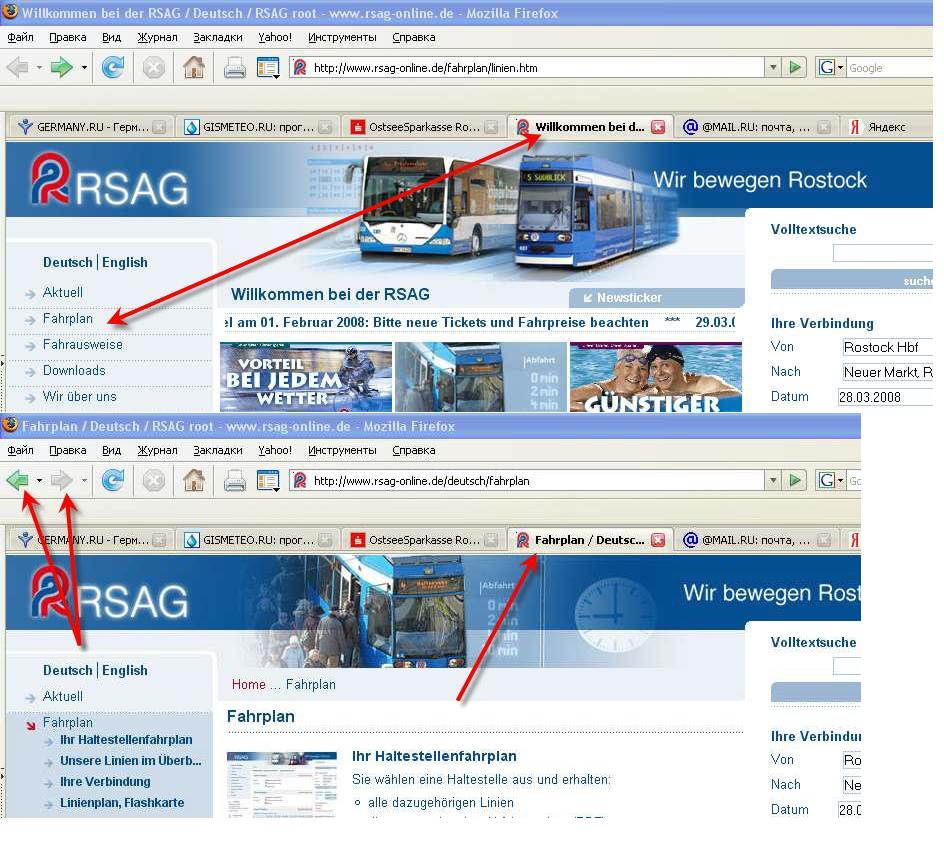Image resolution: width=944 pixels, height=843 pixels.
Task: Switch to OstseeSparkasse tab in Willkommen window
Action: (x=424, y=127)
